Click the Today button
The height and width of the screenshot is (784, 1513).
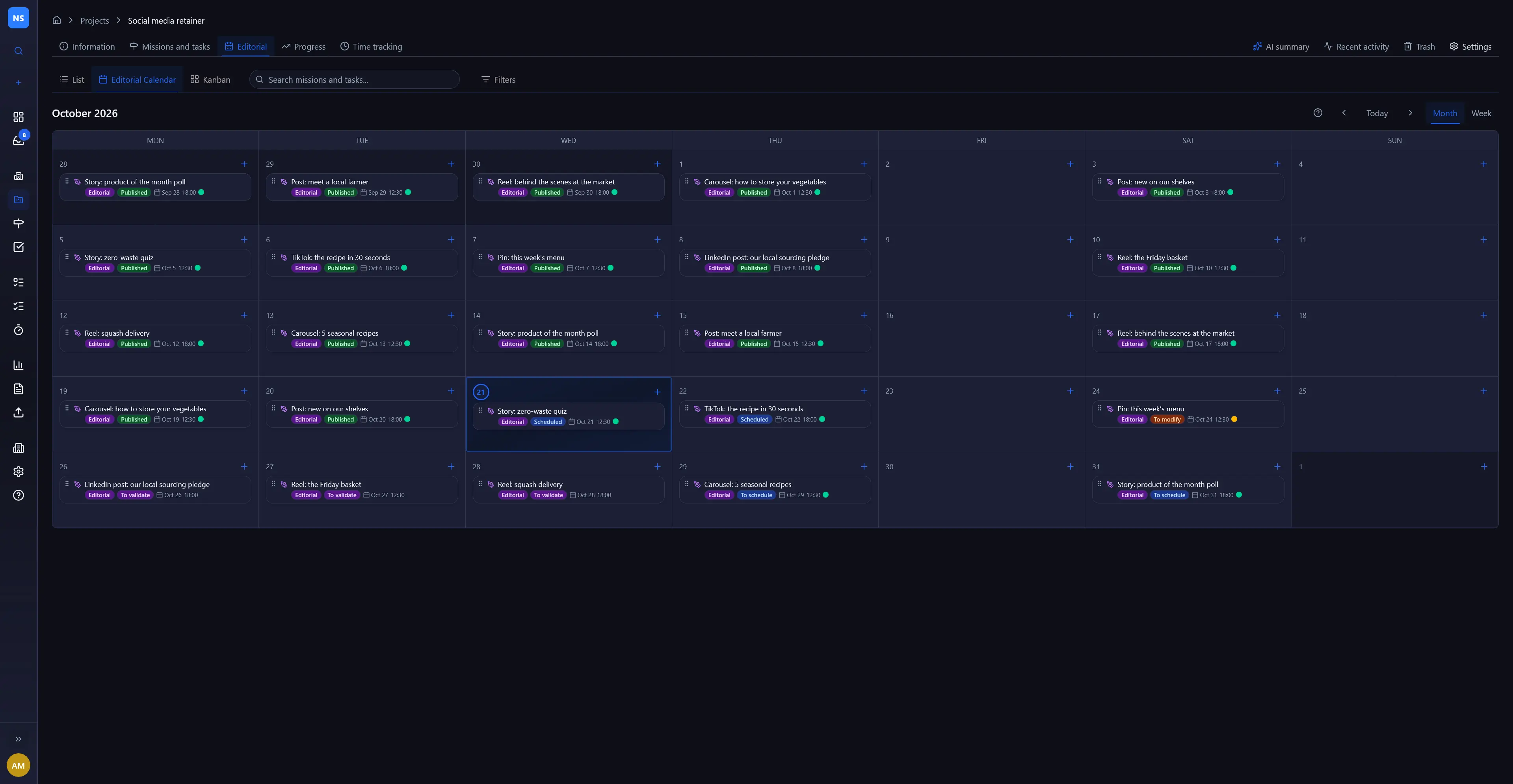[x=1377, y=113]
